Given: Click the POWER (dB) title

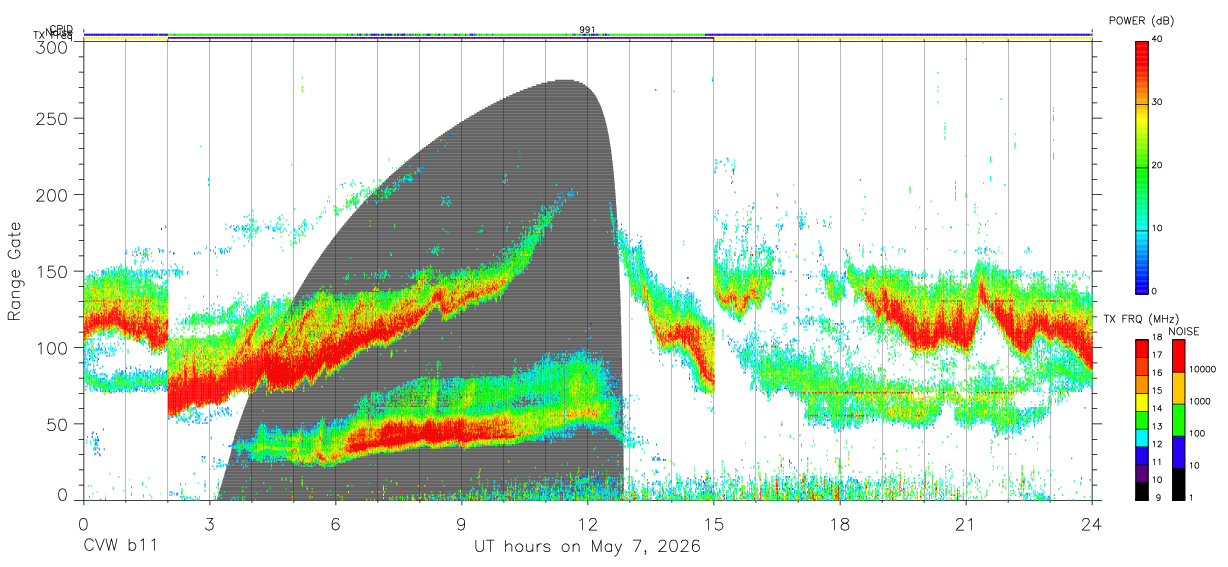Looking at the screenshot, I should tap(1140, 20).
